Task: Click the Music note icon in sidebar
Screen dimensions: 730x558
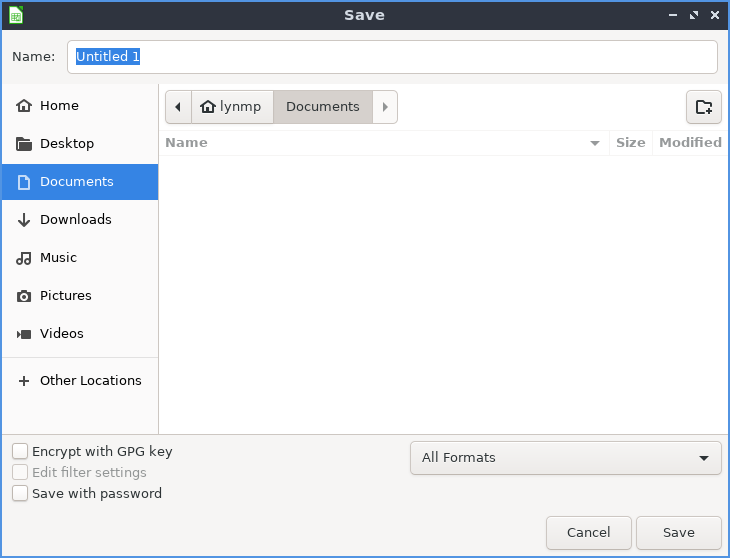Action: [24, 258]
